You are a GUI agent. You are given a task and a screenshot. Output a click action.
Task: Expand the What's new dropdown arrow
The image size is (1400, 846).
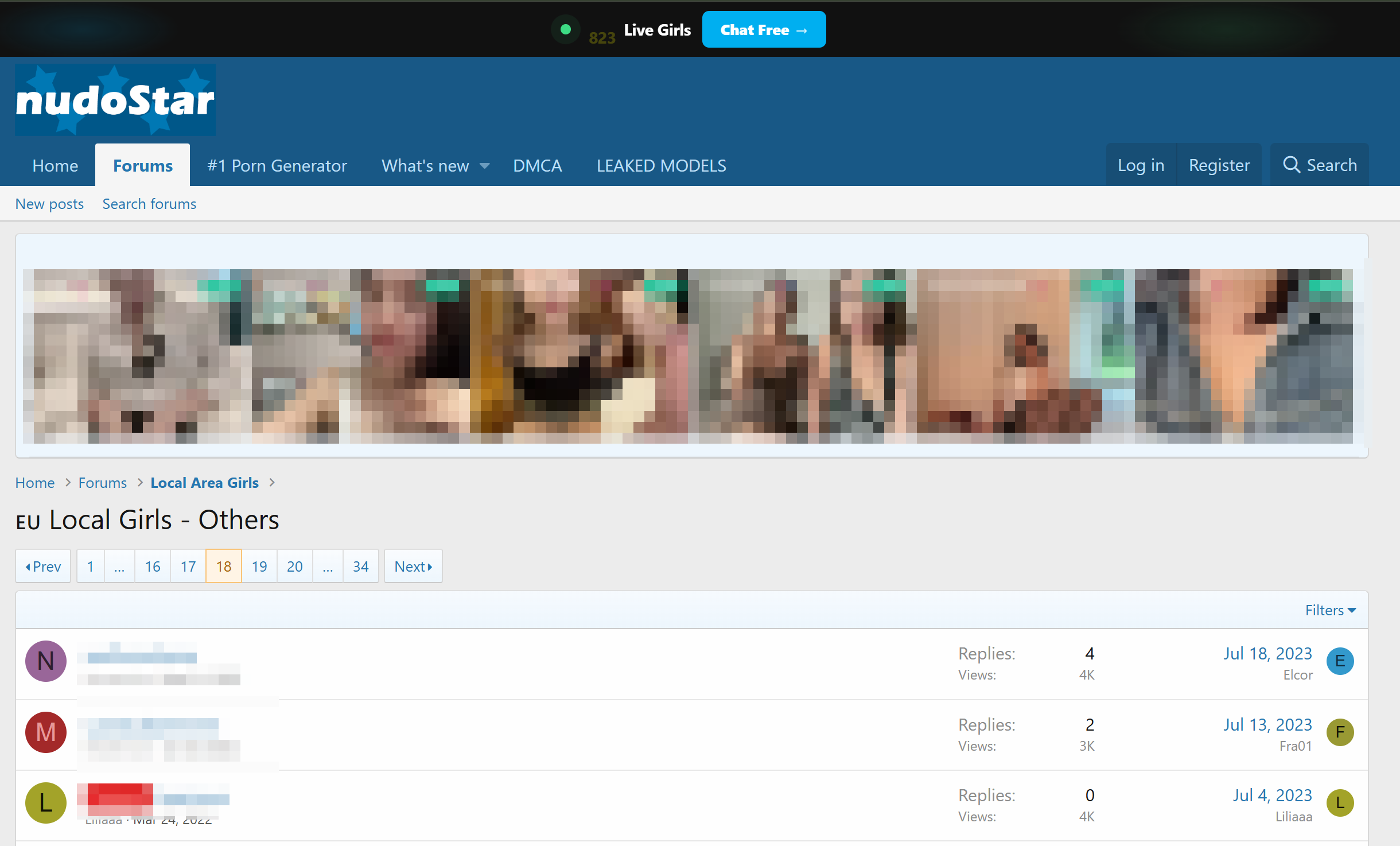(x=484, y=166)
